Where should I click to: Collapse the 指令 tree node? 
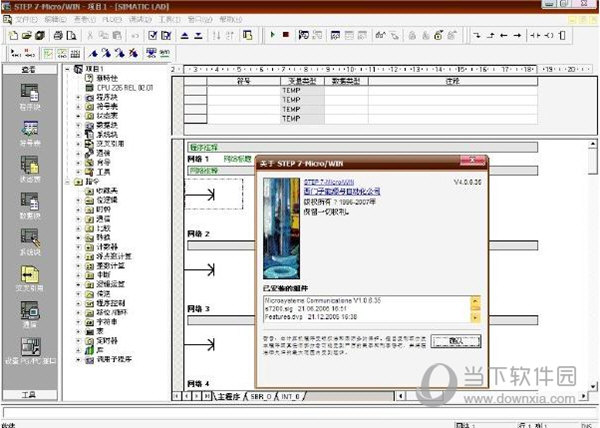(x=68, y=182)
